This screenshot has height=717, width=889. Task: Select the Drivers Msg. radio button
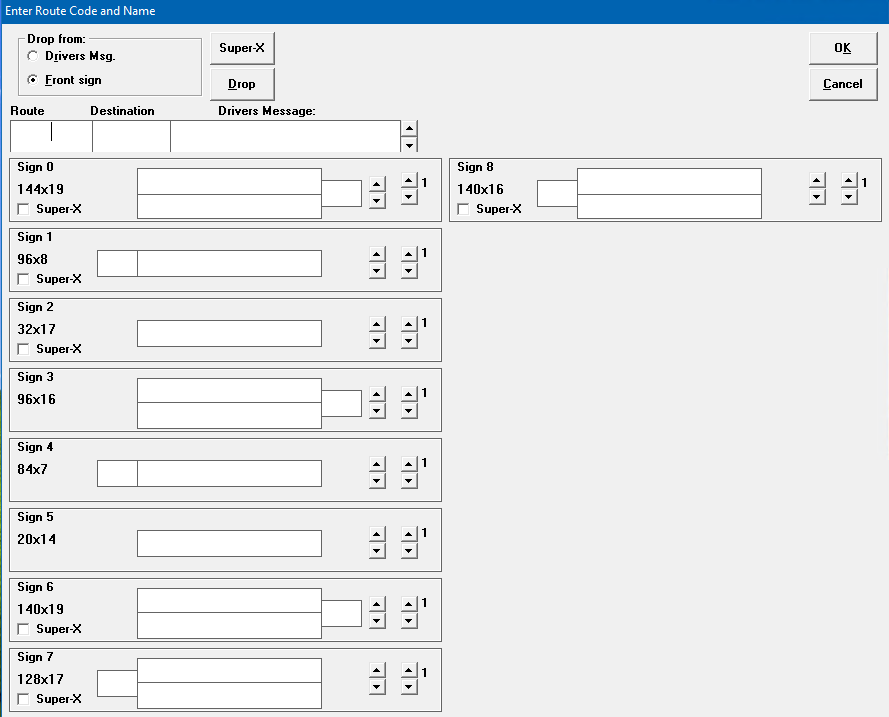[34, 57]
